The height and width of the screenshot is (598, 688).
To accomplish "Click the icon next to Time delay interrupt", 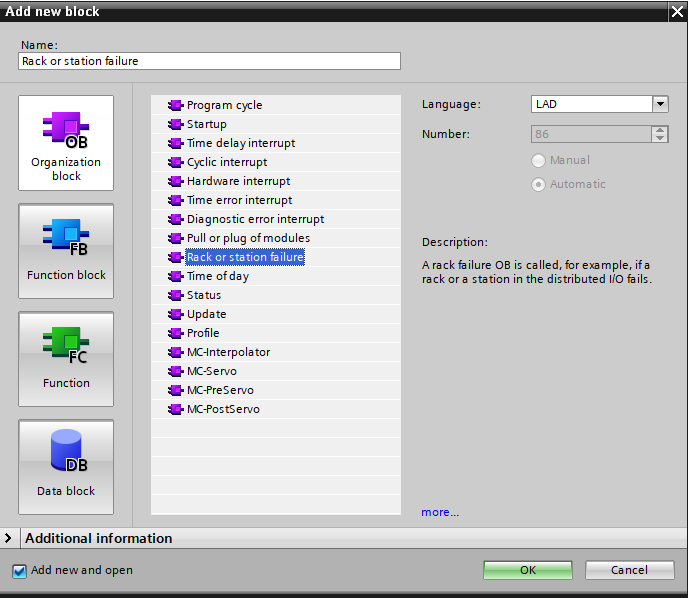I will (176, 143).
